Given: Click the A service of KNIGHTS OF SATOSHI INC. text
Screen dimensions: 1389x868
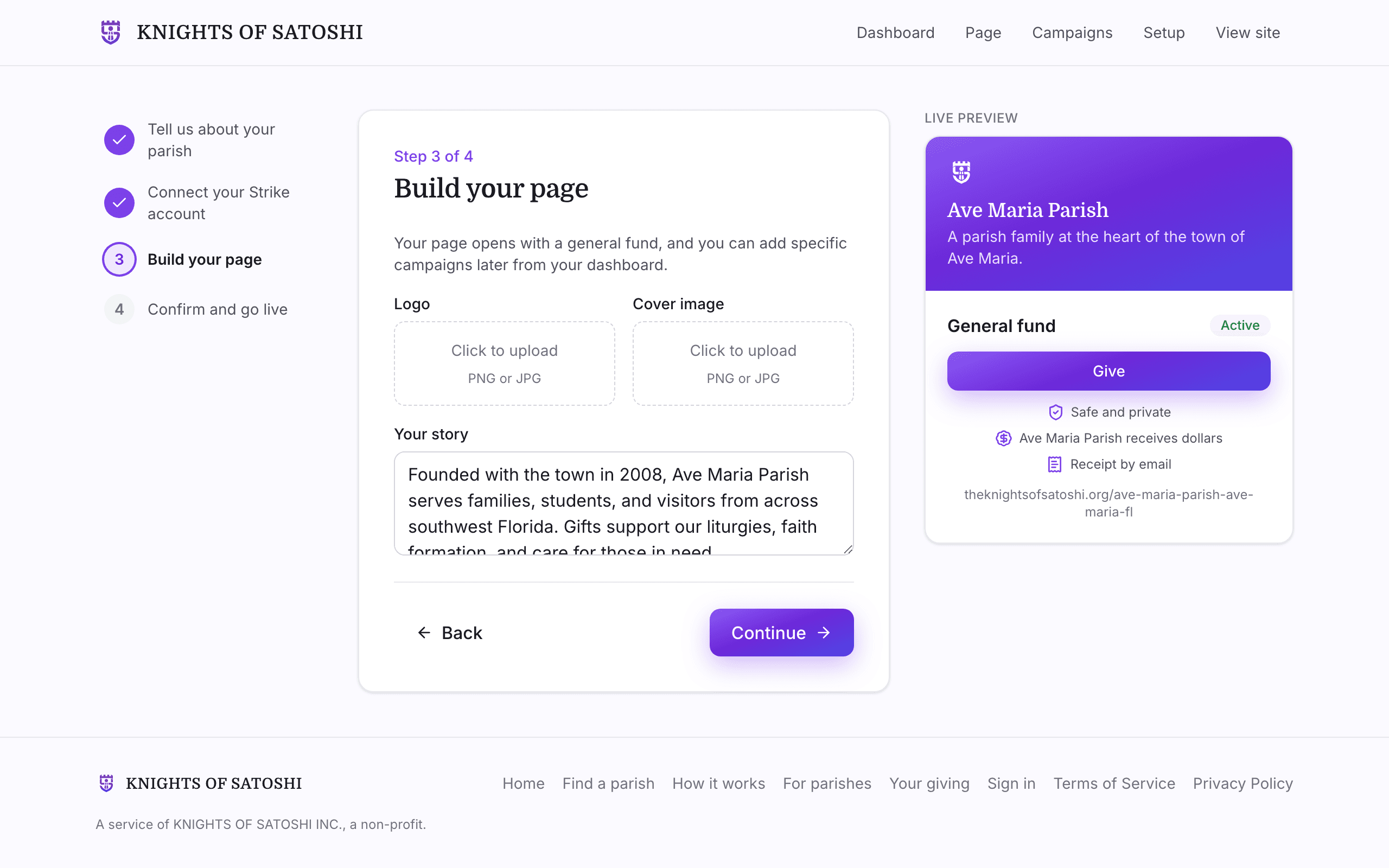Looking at the screenshot, I should 260,825.
